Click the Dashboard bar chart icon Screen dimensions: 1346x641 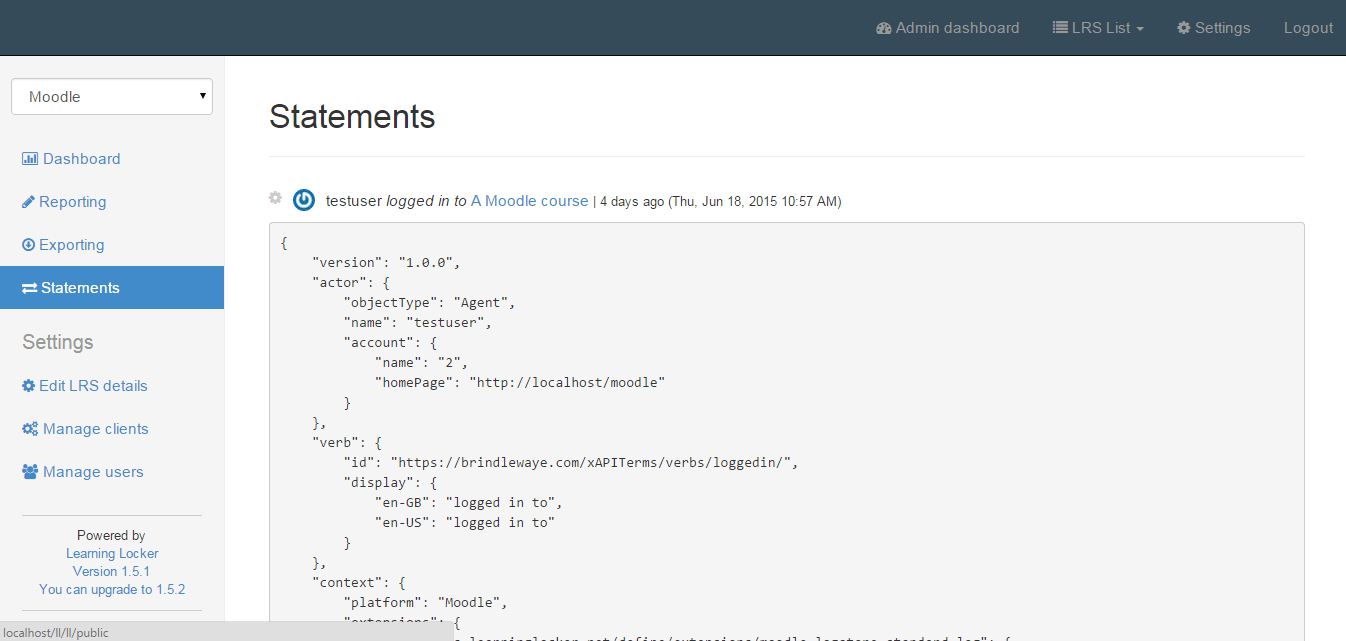[x=30, y=159]
